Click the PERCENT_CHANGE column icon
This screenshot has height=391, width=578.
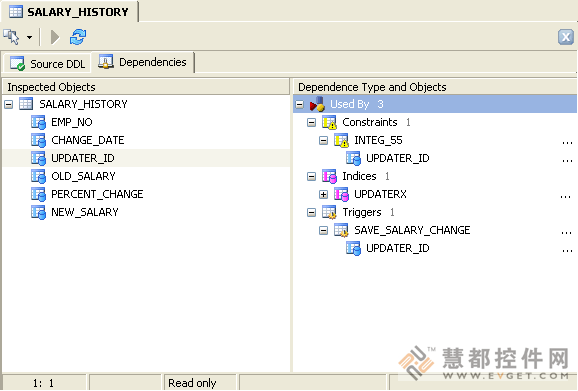tap(38, 194)
